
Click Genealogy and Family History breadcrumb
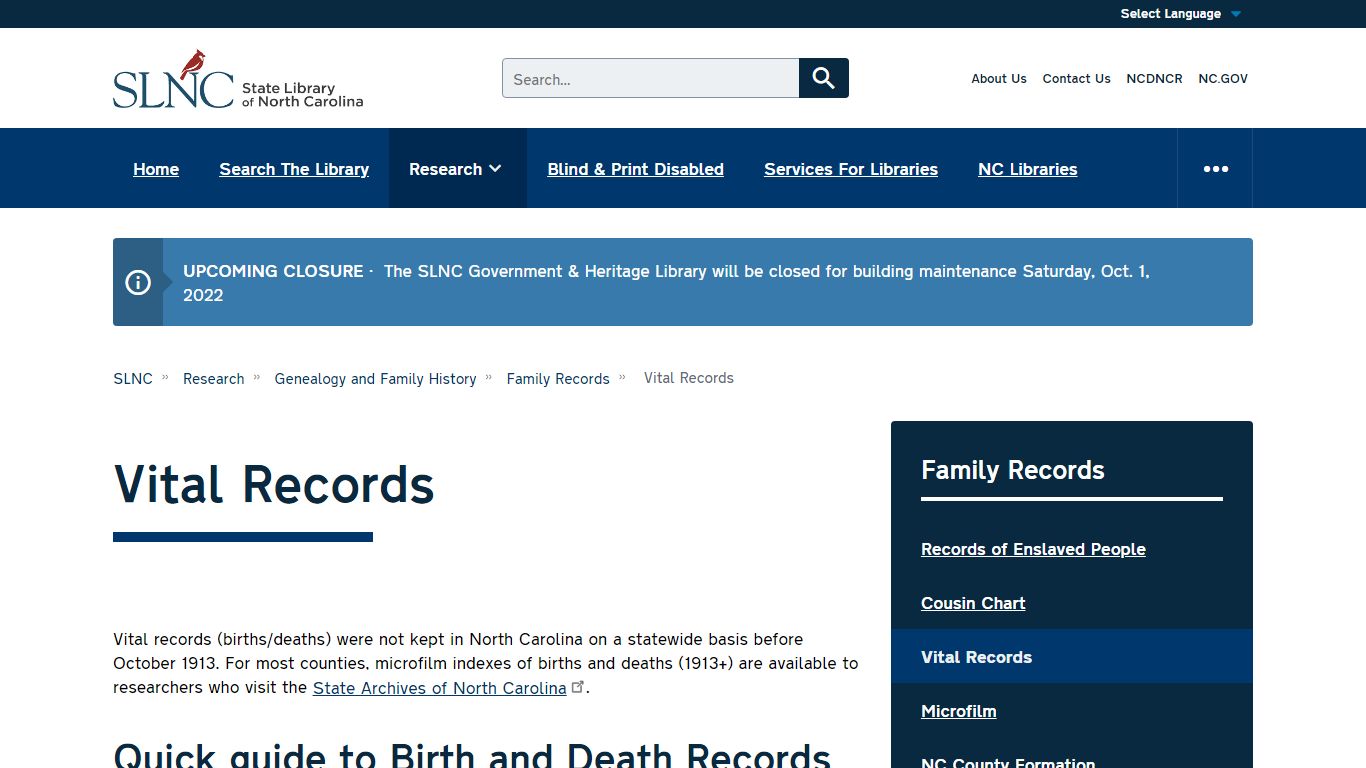pyautogui.click(x=376, y=379)
